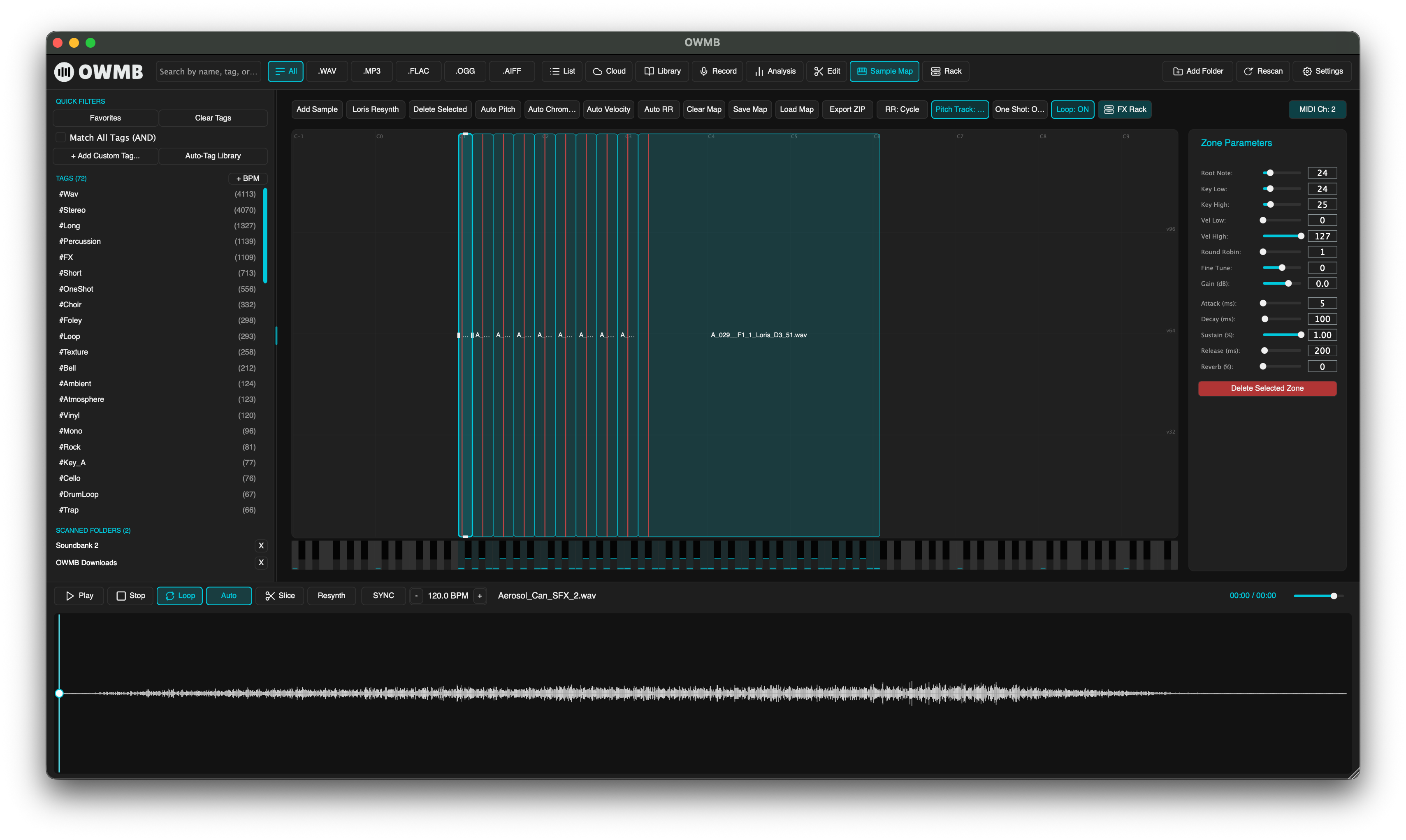This screenshot has height=840, width=1406.
Task: Adjust the Root Note slider
Action: pos(1281,173)
